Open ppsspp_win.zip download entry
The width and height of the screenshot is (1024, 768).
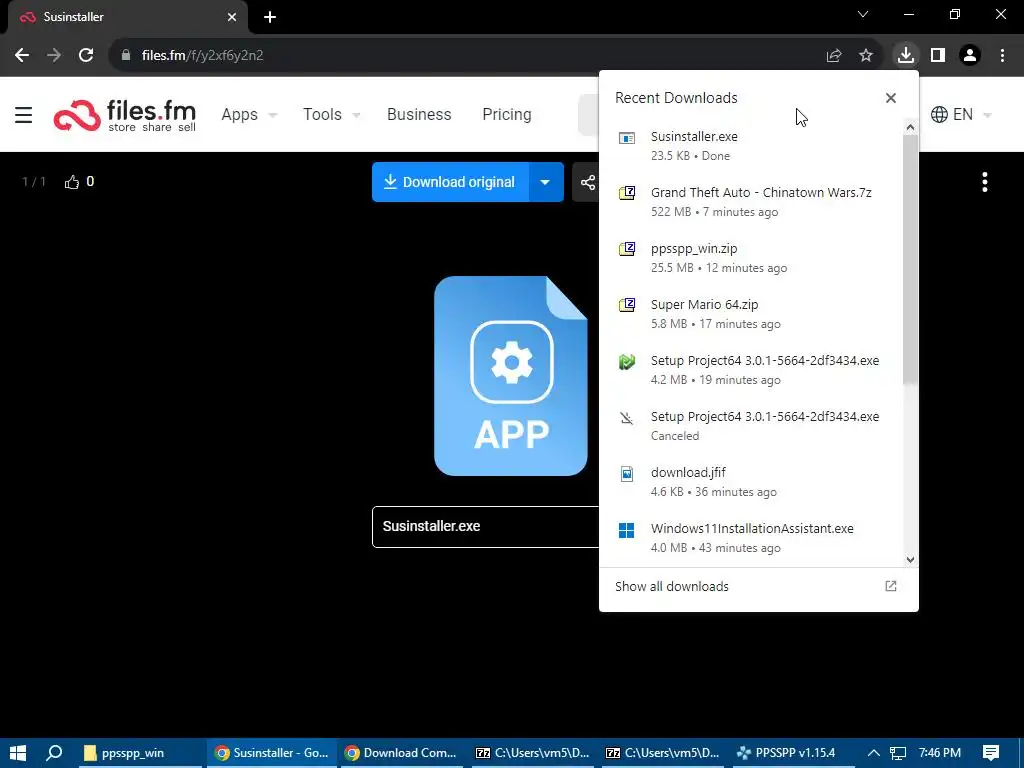coord(751,258)
